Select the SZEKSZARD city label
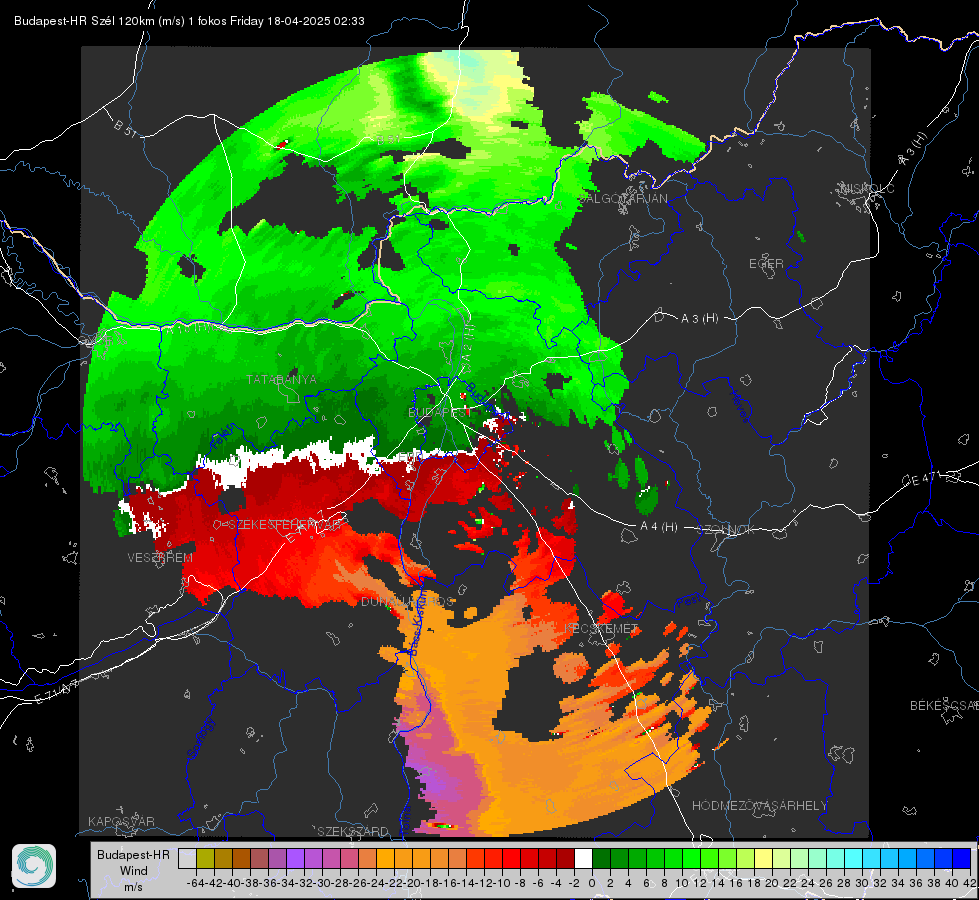 353,831
